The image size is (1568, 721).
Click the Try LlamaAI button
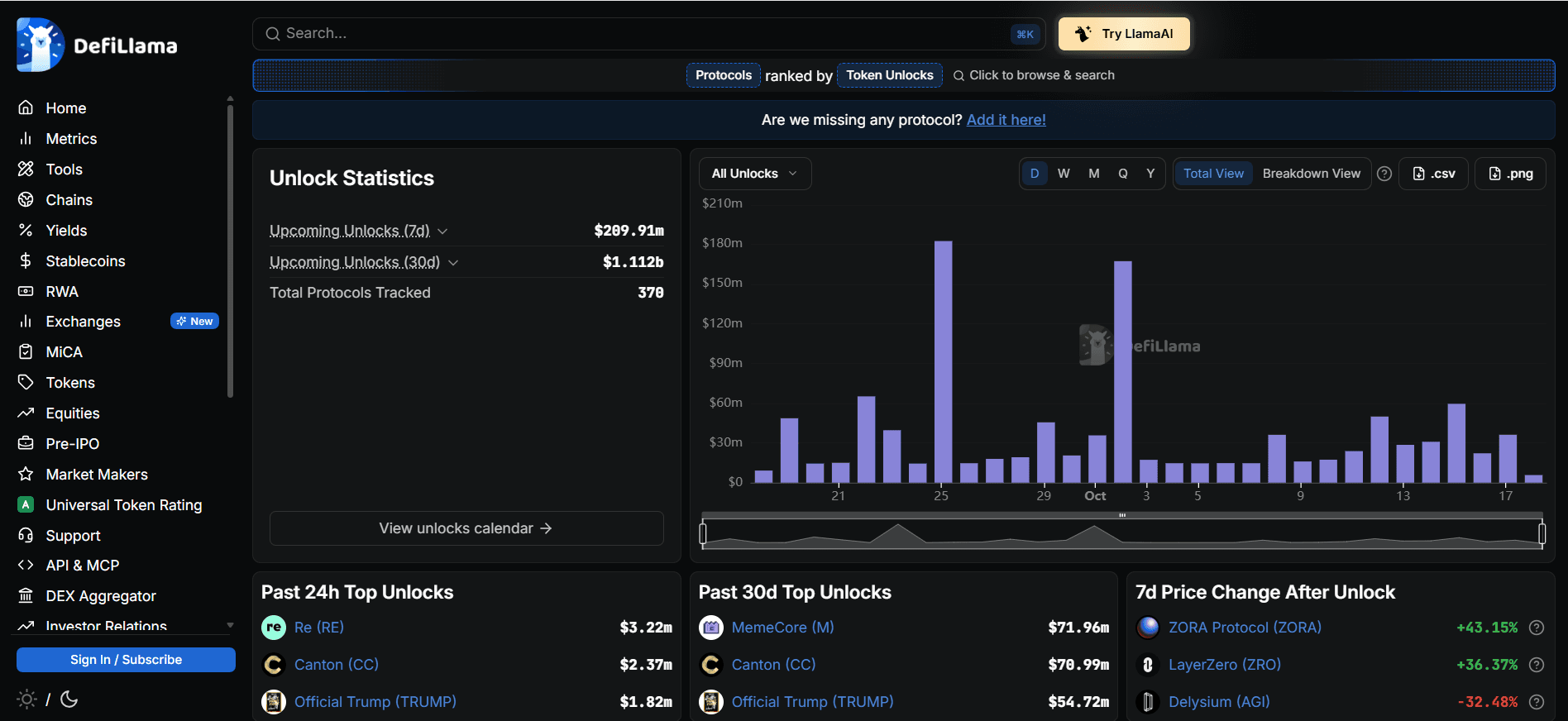click(x=1124, y=34)
